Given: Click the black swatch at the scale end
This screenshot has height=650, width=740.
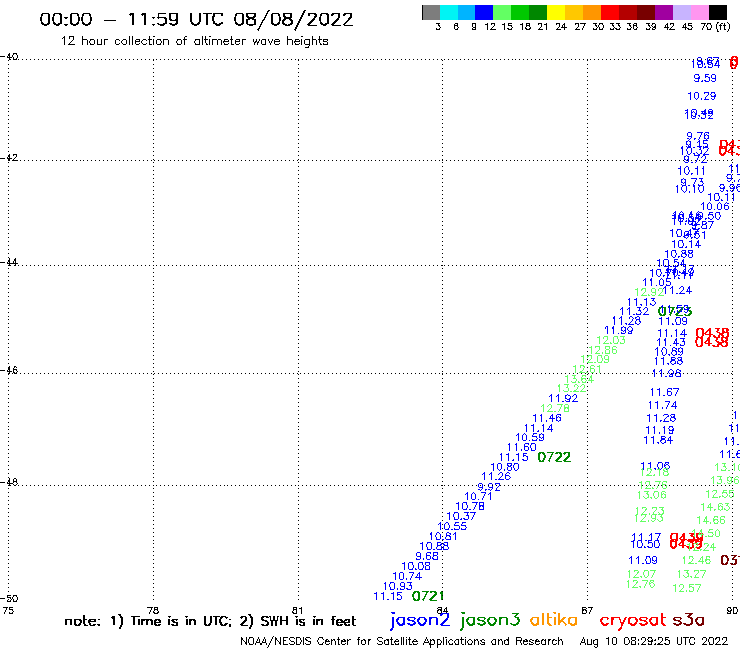Looking at the screenshot, I should [718, 12].
